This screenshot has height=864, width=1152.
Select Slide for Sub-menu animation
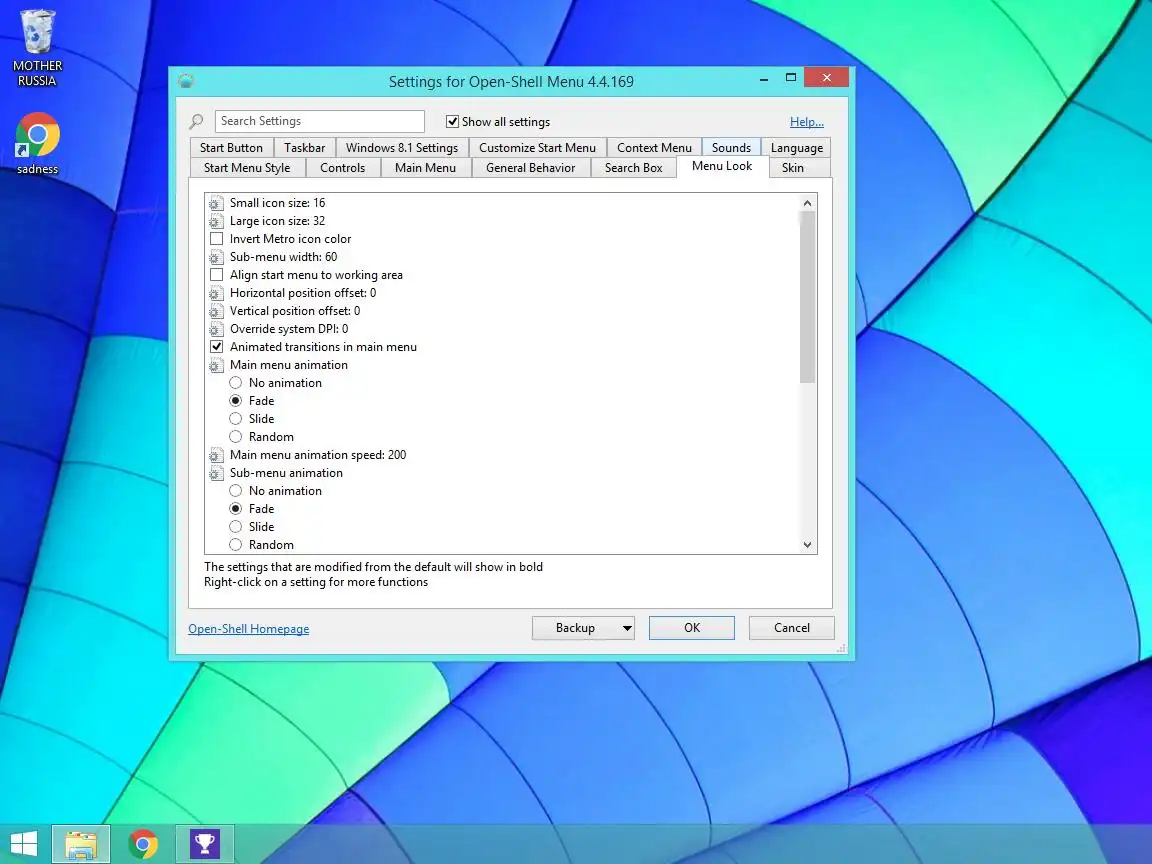tap(235, 527)
